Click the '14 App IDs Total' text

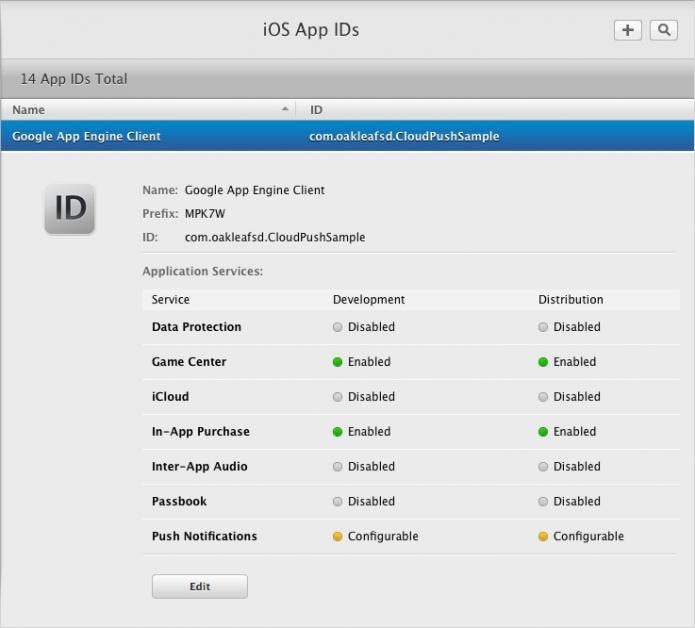coord(74,79)
